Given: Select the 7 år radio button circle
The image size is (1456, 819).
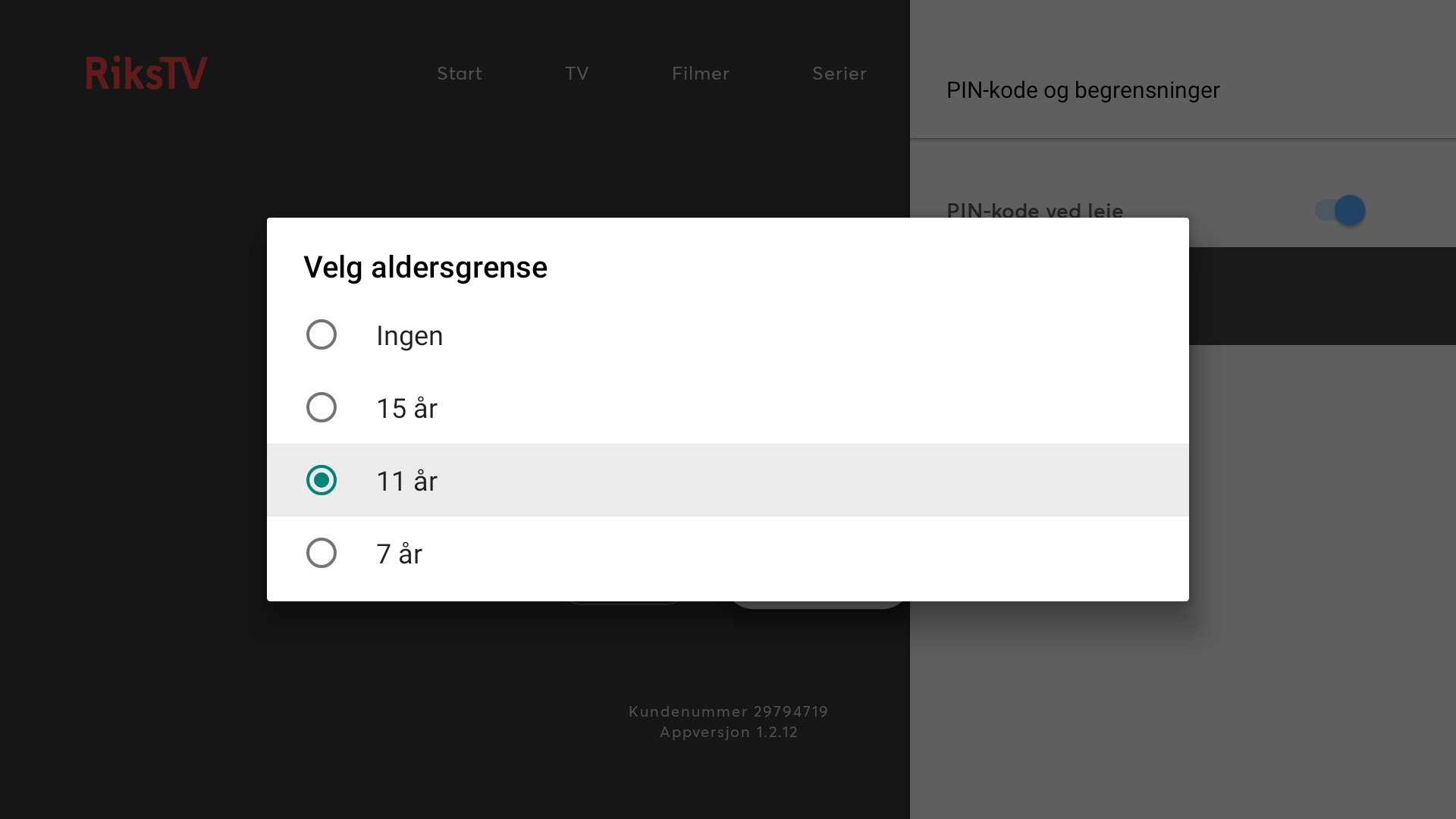Looking at the screenshot, I should click(x=322, y=553).
